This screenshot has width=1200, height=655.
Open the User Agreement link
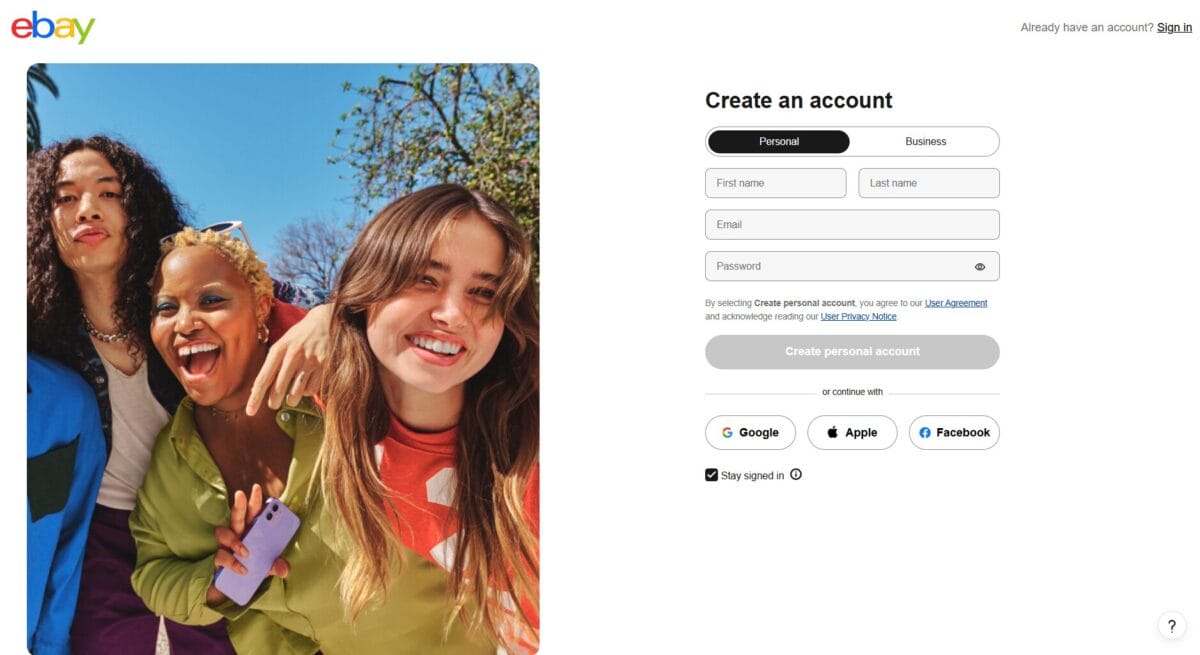956,303
